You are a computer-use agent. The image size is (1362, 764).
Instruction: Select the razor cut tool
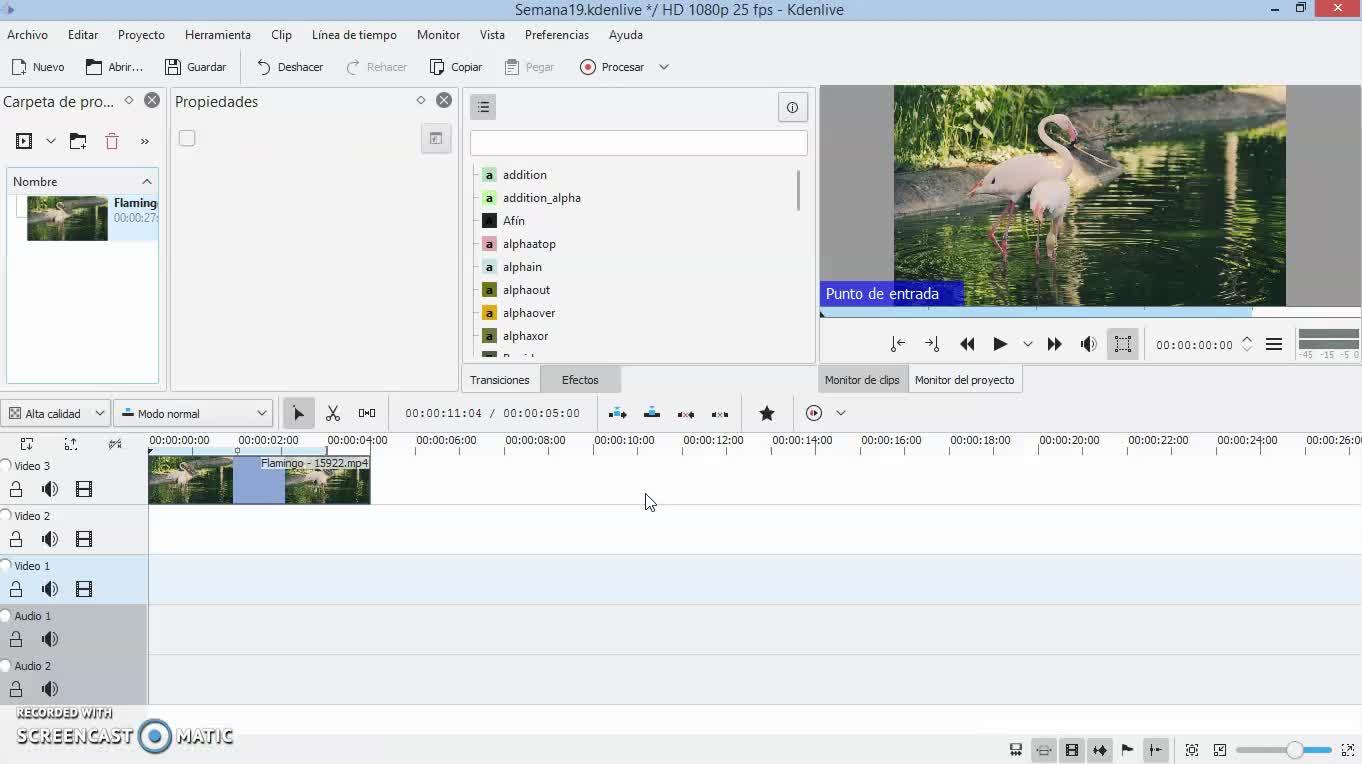tap(333, 414)
